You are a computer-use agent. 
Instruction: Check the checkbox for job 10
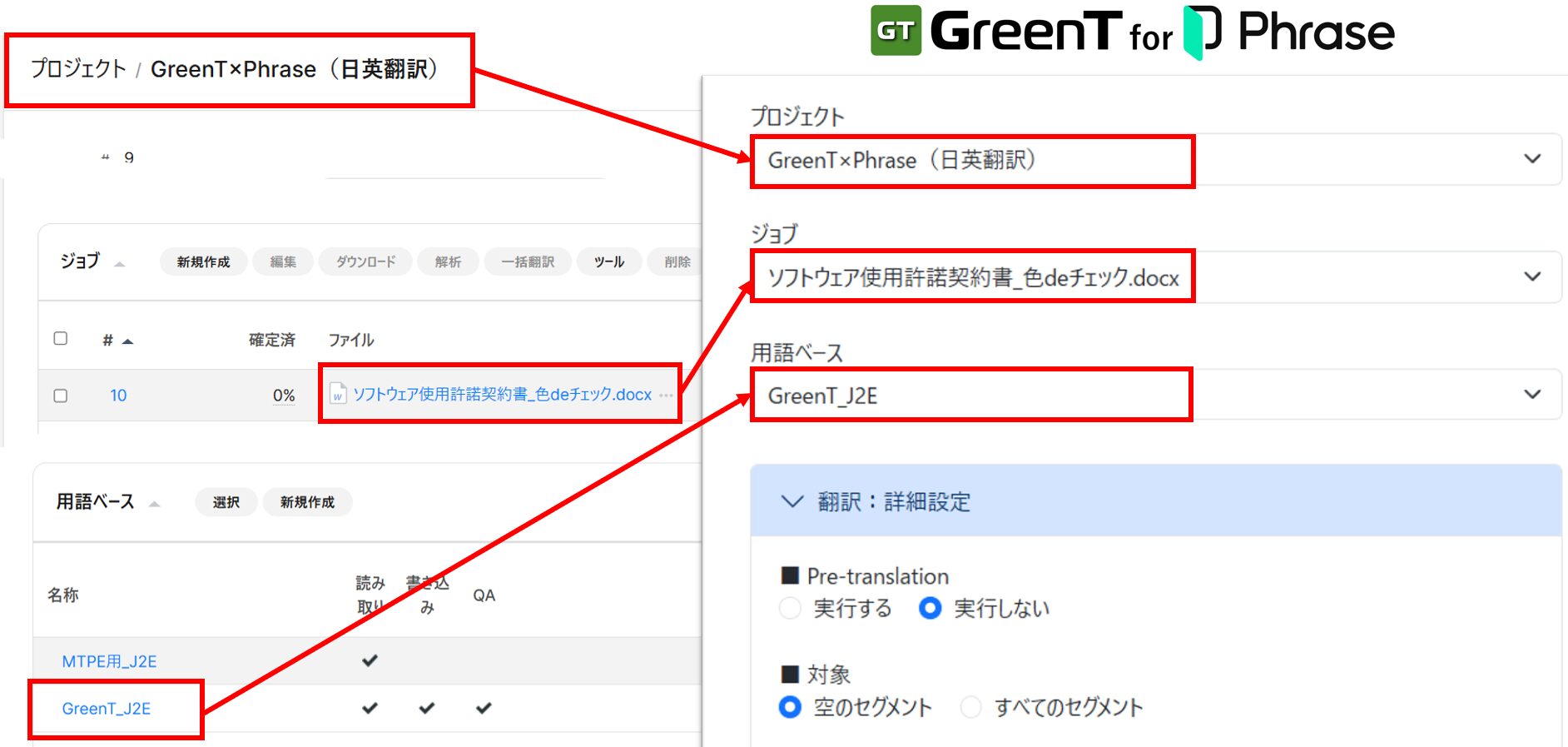61,396
